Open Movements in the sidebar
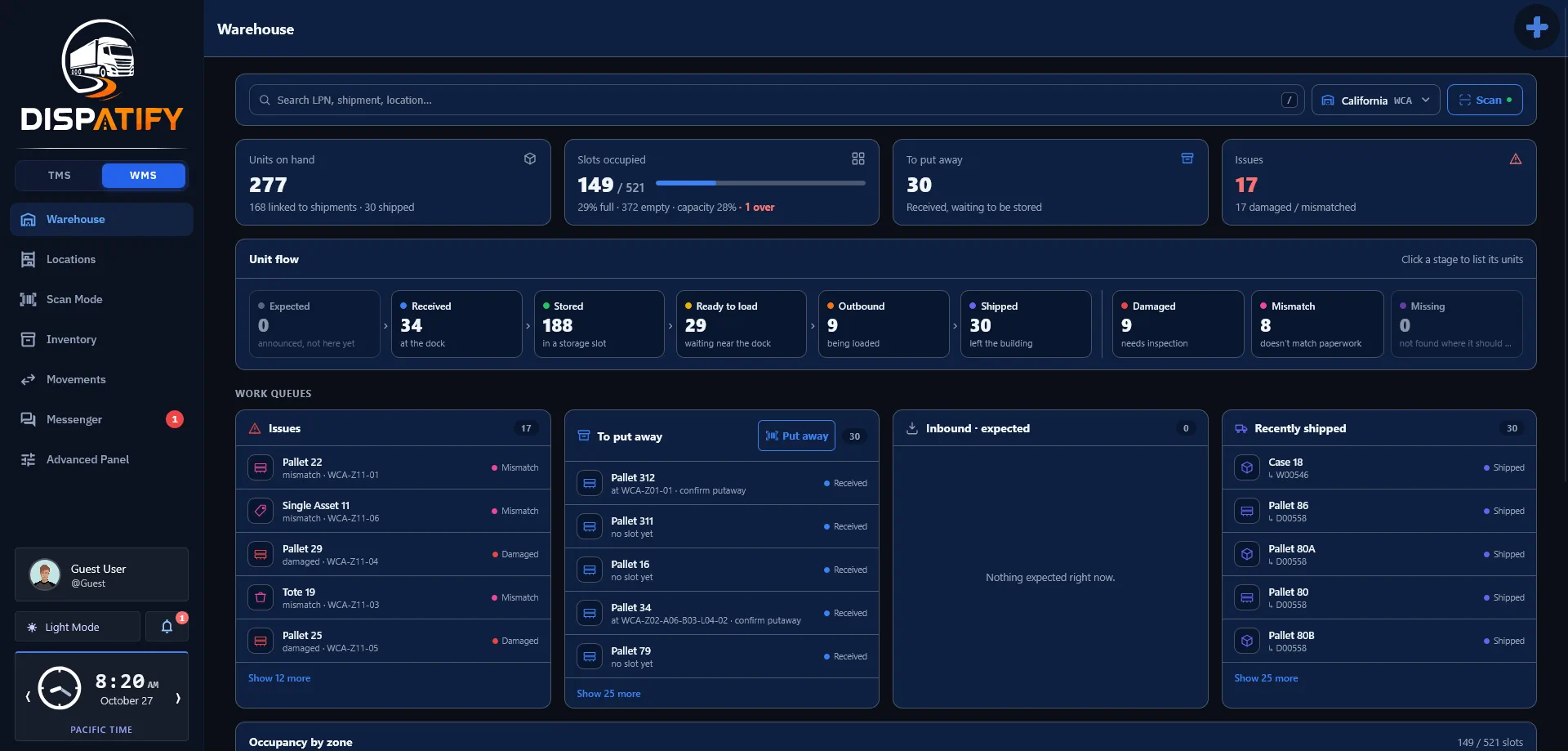Image resolution: width=1568 pixels, height=751 pixels. 101,379
